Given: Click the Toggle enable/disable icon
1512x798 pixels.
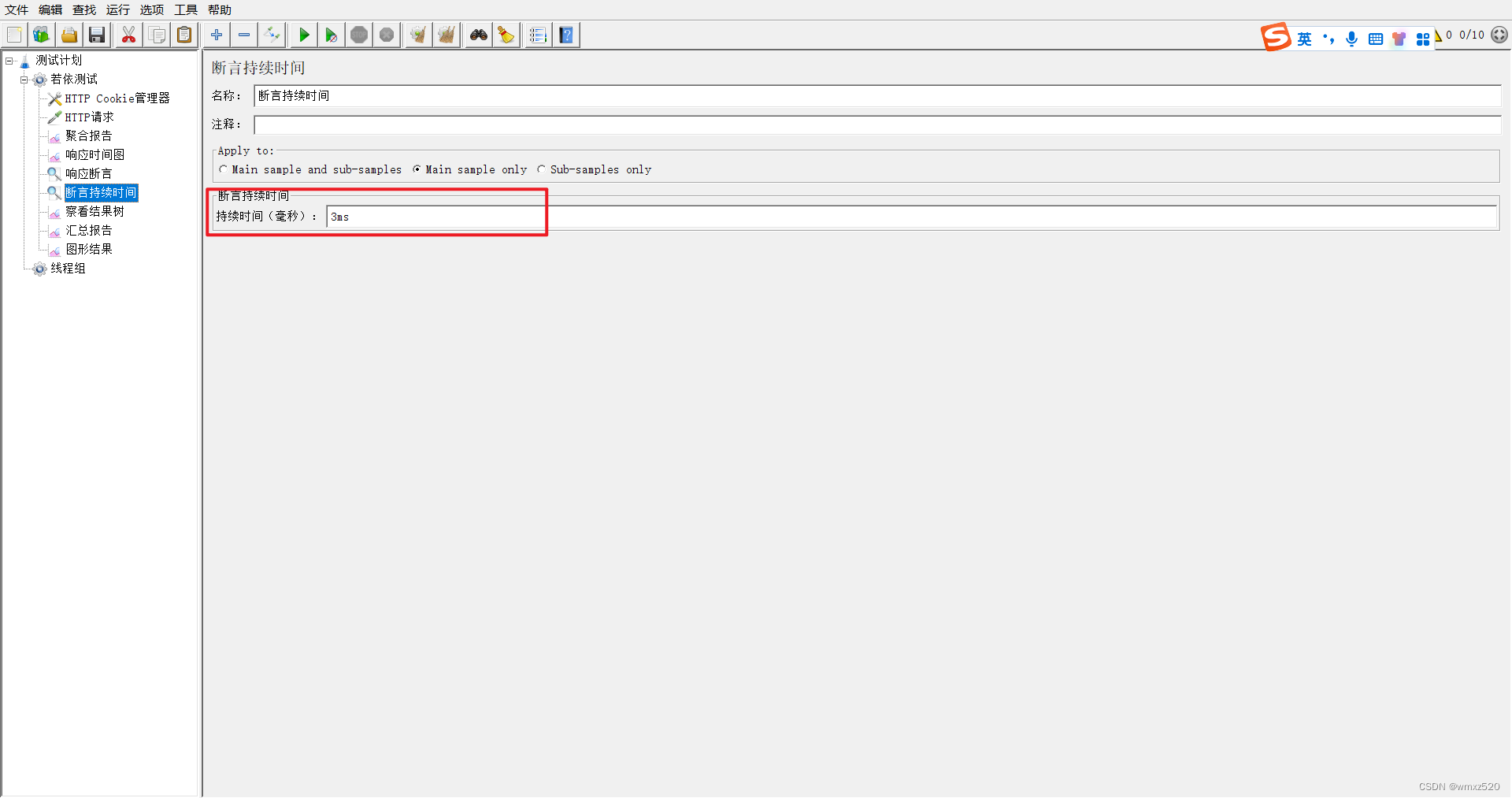Looking at the screenshot, I should point(272,35).
